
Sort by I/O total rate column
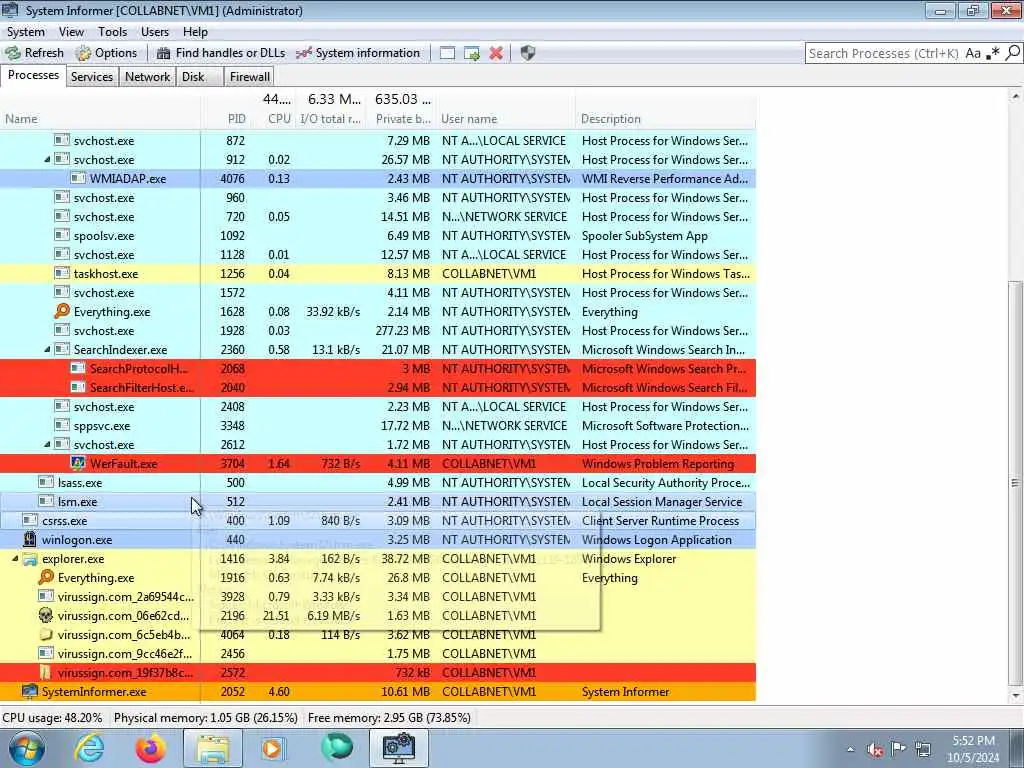tap(330, 119)
